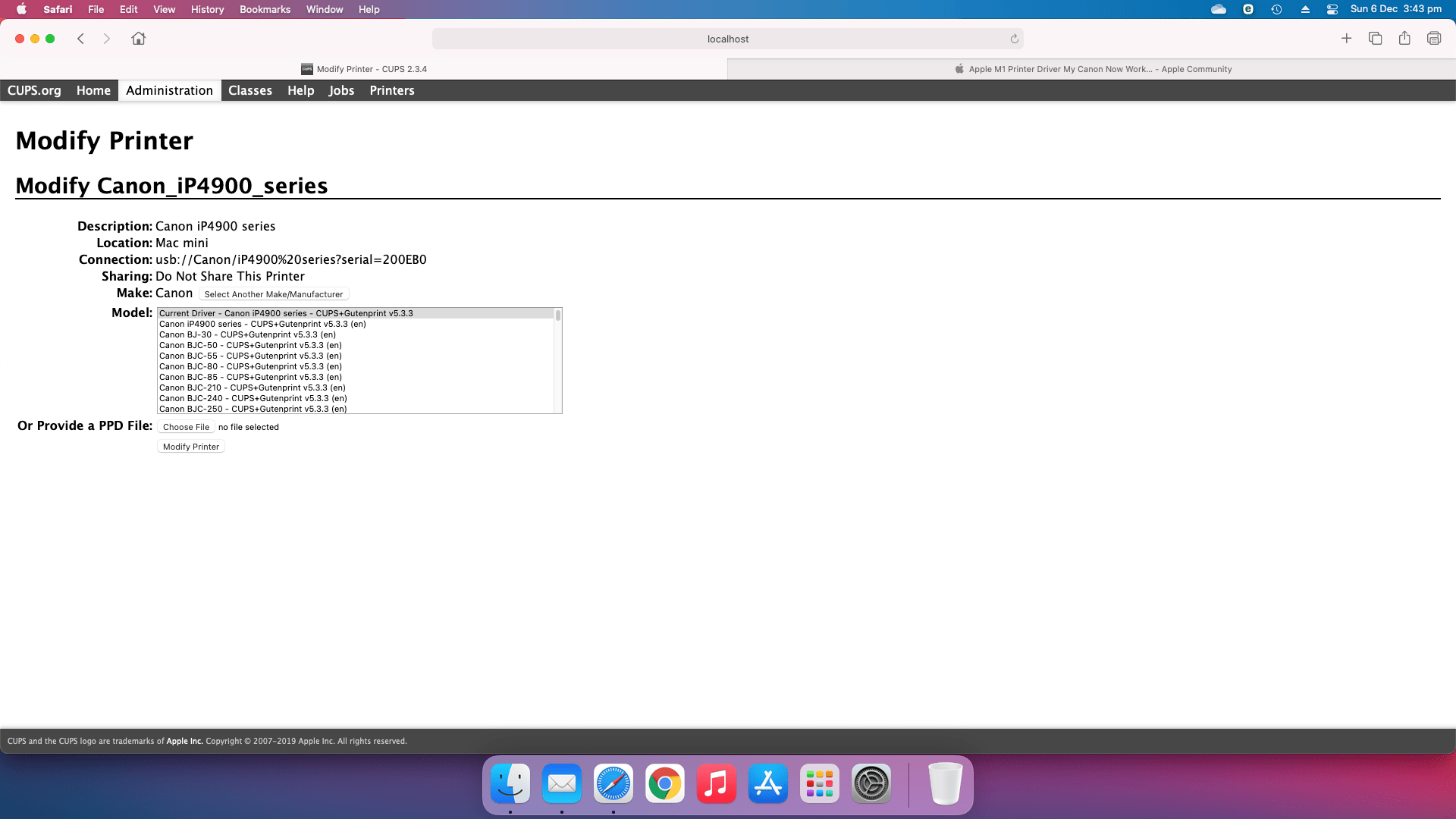This screenshot has height=819, width=1456.
Task: Click Select Another Make/Manufacturer button
Action: click(x=273, y=294)
